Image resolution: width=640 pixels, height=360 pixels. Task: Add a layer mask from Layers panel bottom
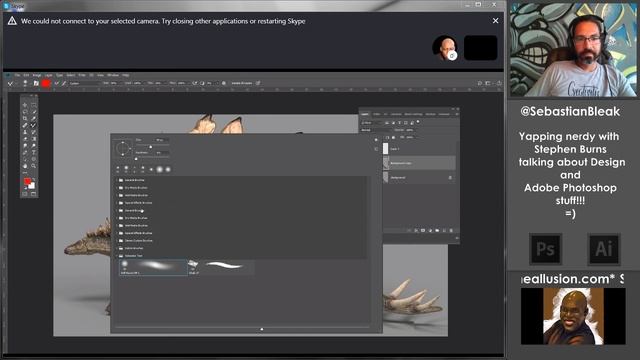pyautogui.click(x=423, y=231)
